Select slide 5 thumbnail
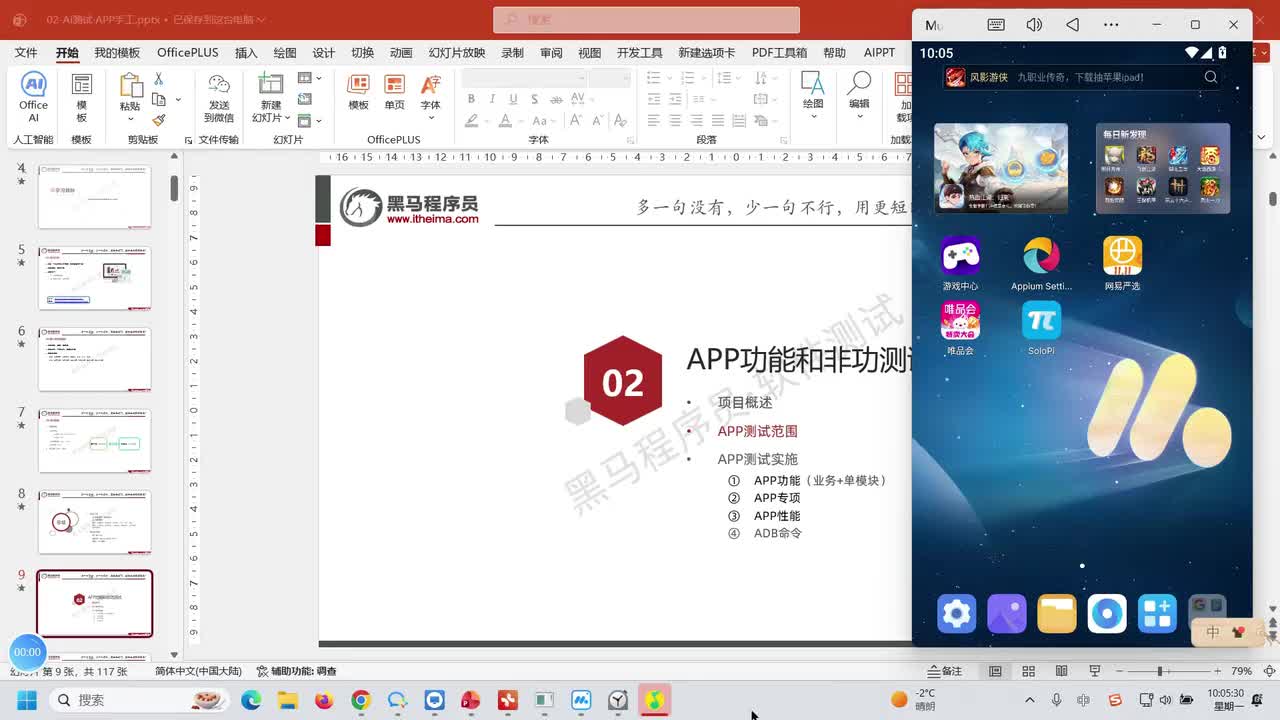The image size is (1280, 720). (95, 278)
